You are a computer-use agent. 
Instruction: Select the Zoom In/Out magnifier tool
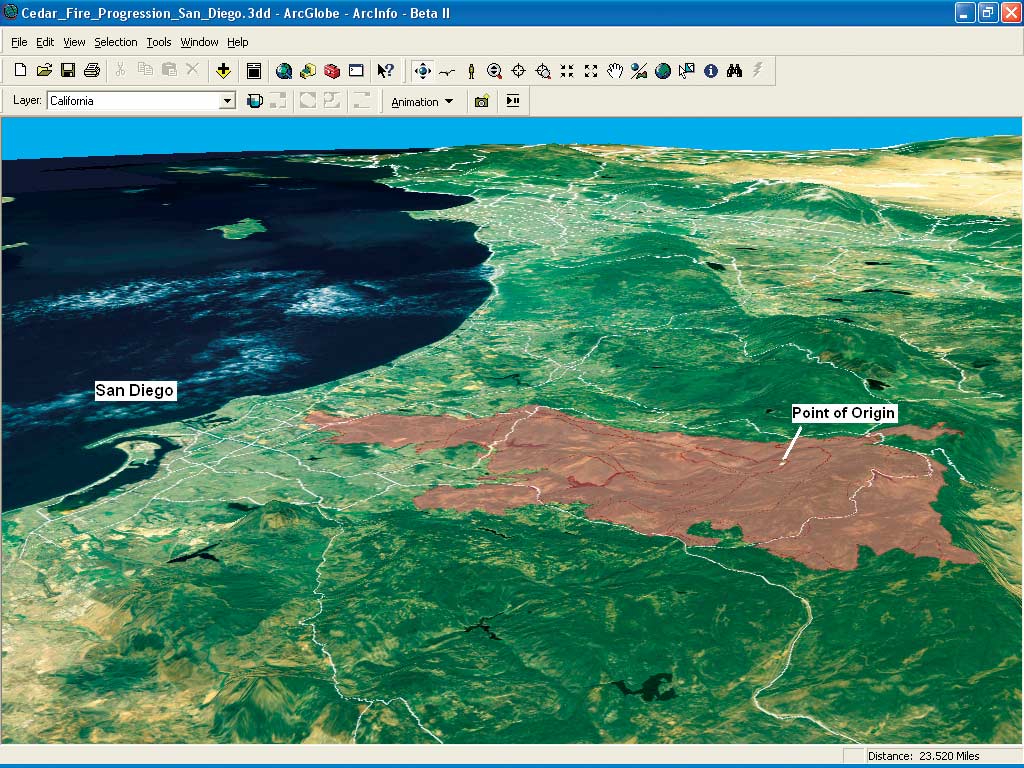tap(494, 71)
